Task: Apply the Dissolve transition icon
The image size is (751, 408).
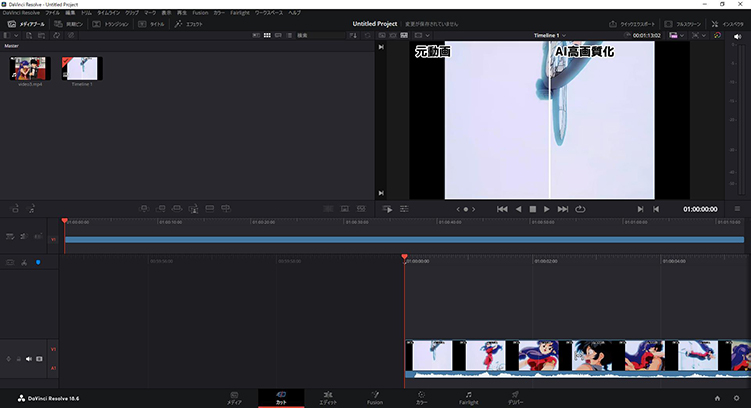Action: click(x=345, y=209)
